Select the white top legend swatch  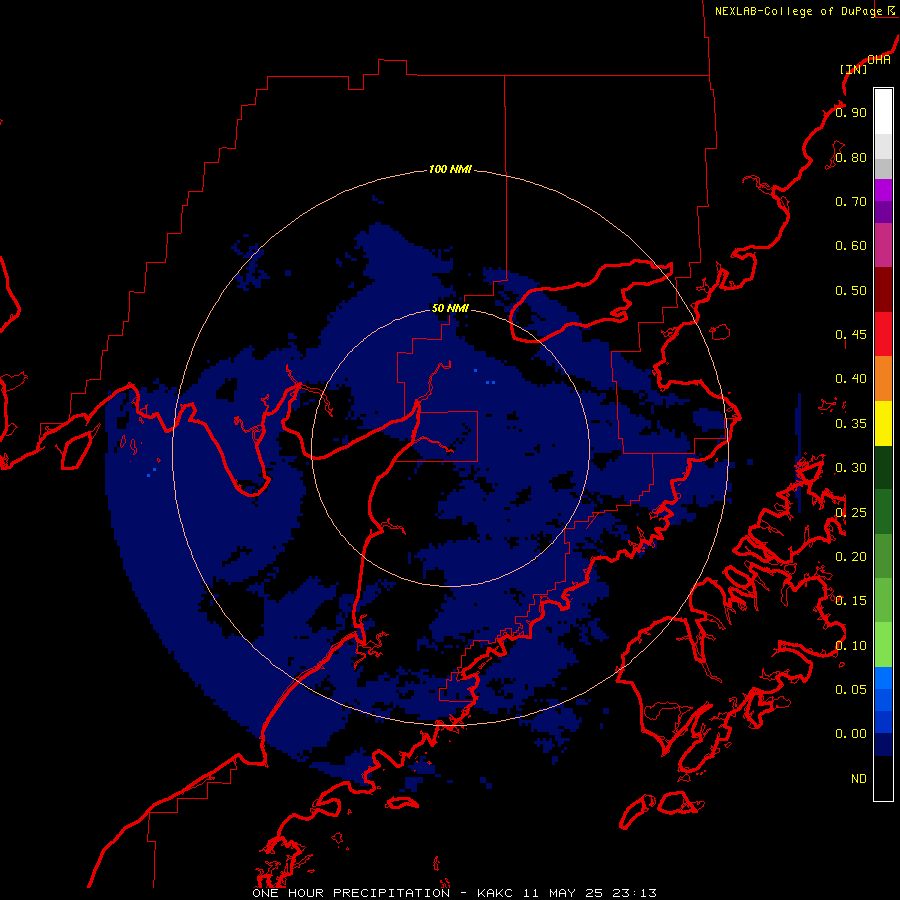(x=883, y=112)
